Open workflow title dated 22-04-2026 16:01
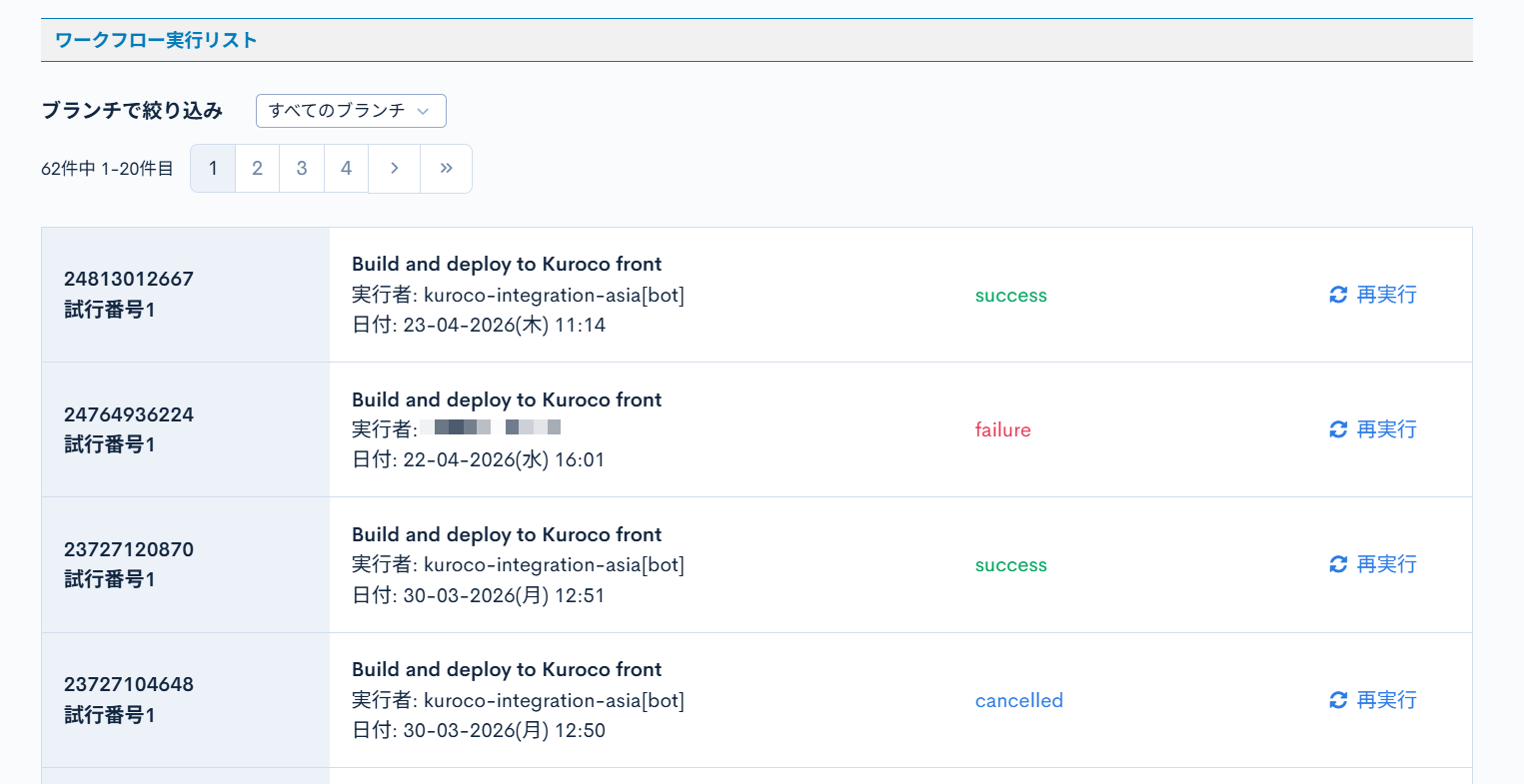This screenshot has height=784, width=1524. pyautogui.click(x=507, y=399)
